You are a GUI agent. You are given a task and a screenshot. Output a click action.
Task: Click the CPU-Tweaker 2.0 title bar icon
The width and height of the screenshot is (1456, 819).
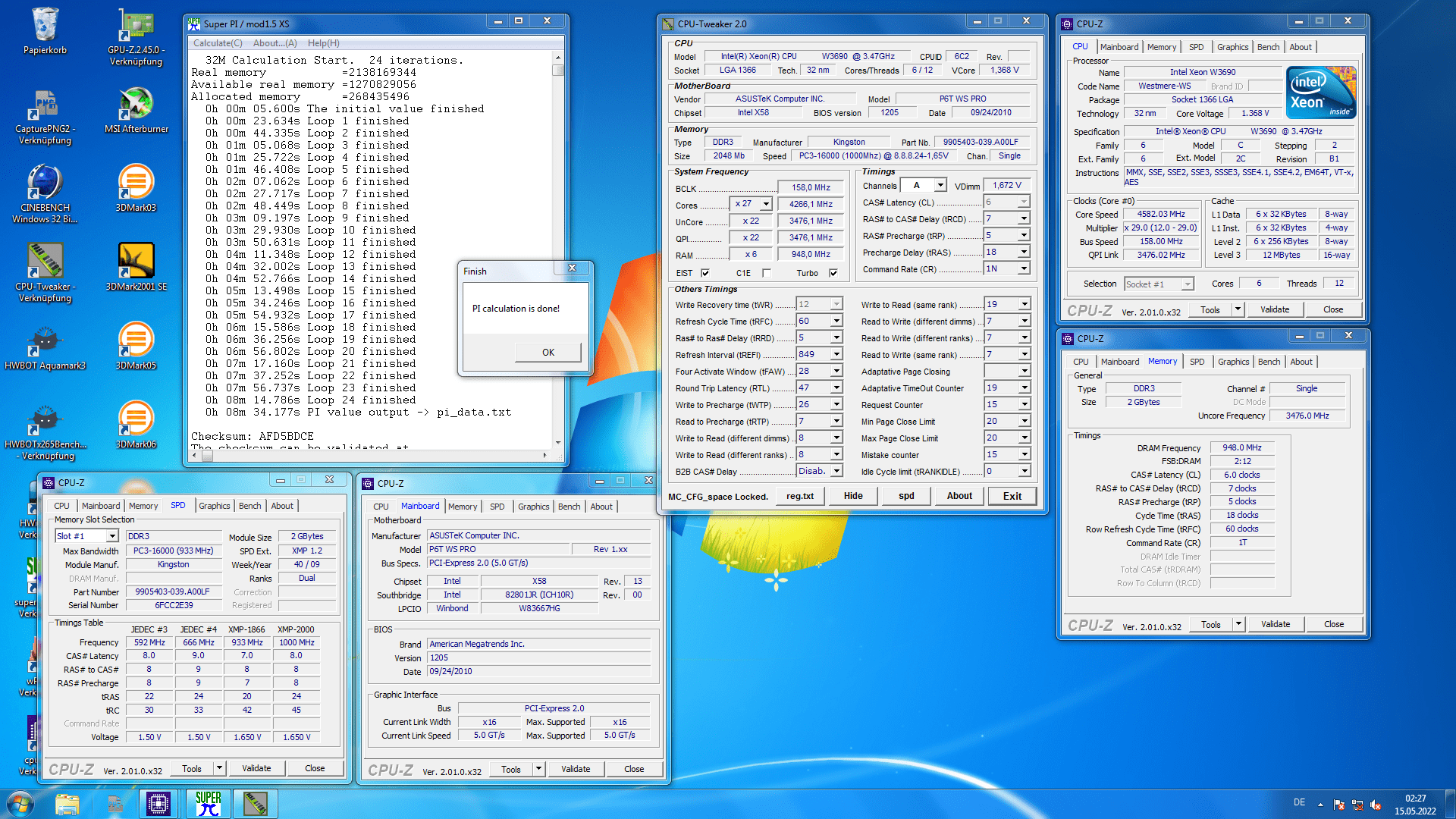(668, 24)
